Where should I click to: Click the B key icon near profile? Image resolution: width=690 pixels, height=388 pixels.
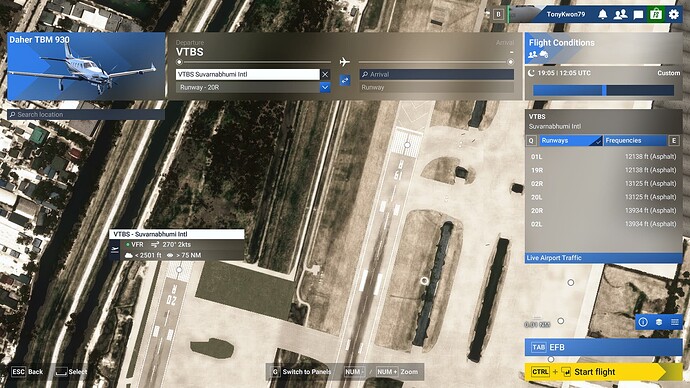tap(498, 14)
